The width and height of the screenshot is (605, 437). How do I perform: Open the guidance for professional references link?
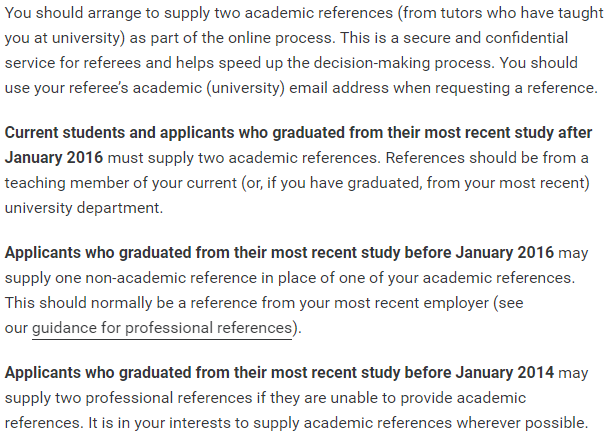162,328
